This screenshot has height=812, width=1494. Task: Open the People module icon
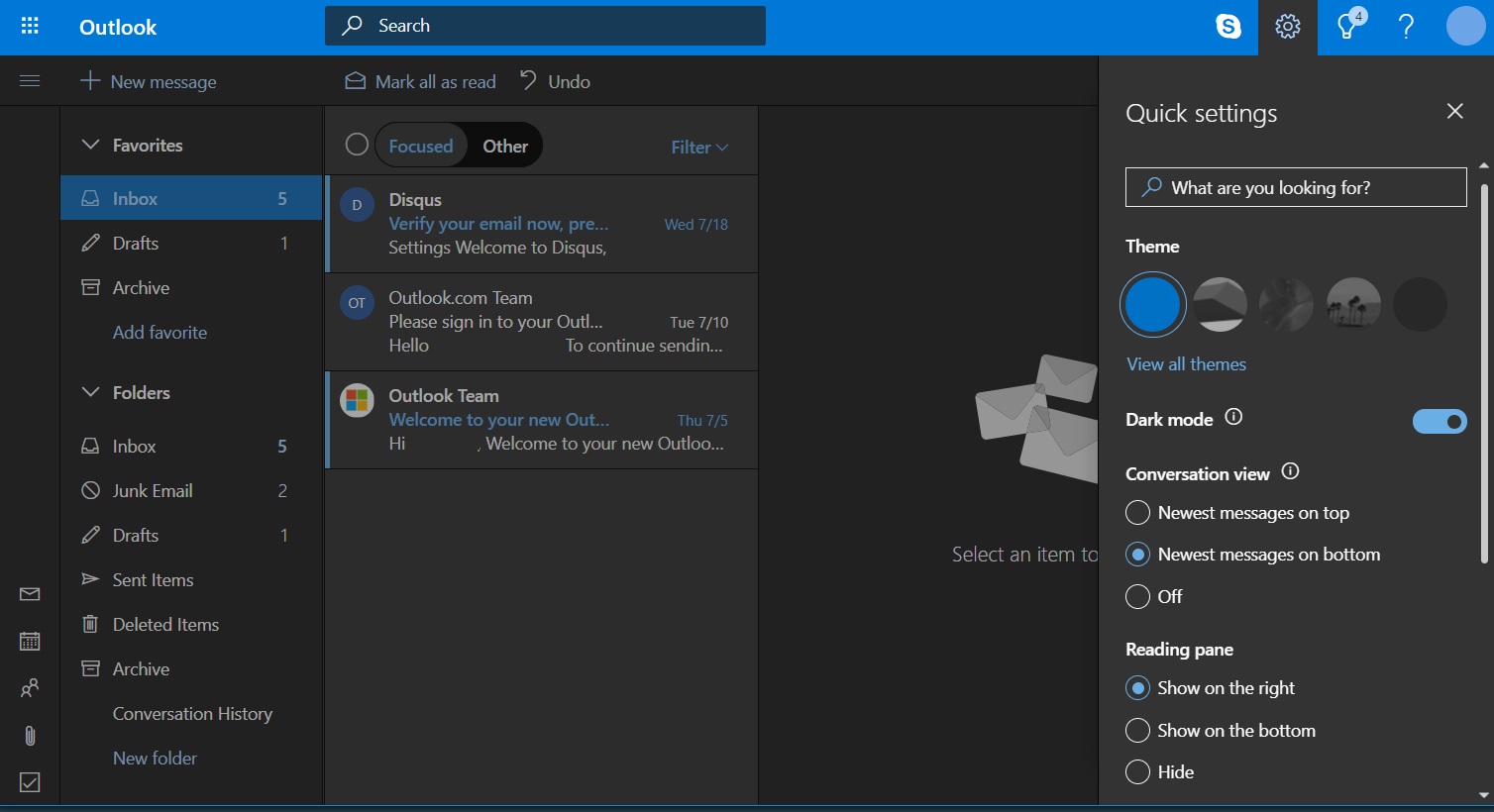(x=30, y=688)
